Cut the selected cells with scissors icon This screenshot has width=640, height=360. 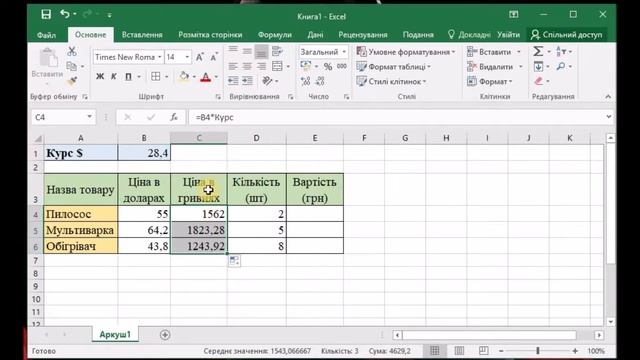click(x=72, y=51)
